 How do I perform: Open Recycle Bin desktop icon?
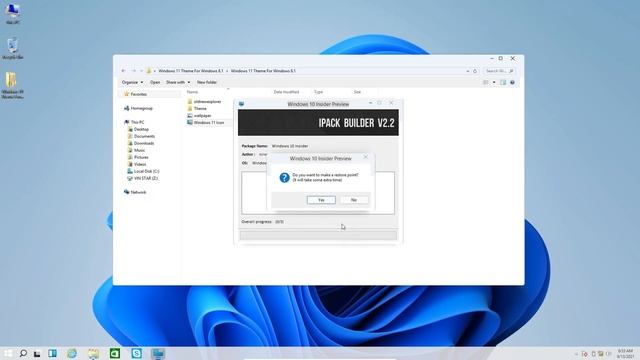(13, 49)
